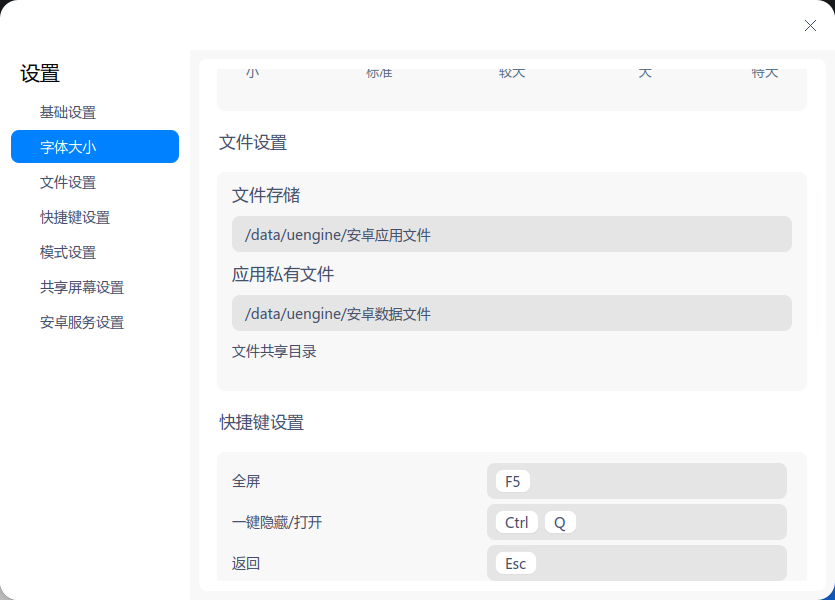Select the 标准 font size option
835x600 pixels.
pos(381,72)
